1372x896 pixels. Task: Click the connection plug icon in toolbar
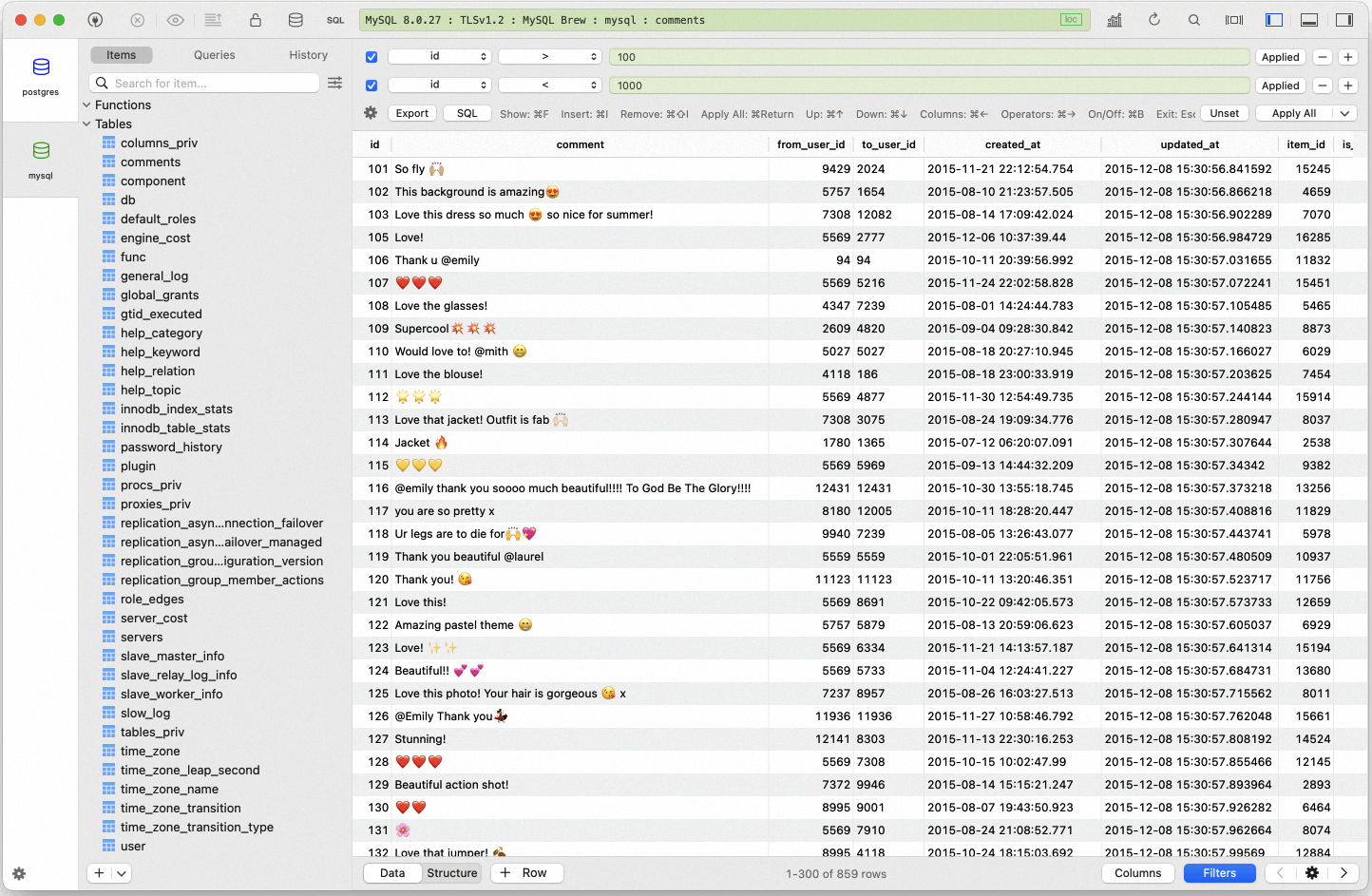95,20
